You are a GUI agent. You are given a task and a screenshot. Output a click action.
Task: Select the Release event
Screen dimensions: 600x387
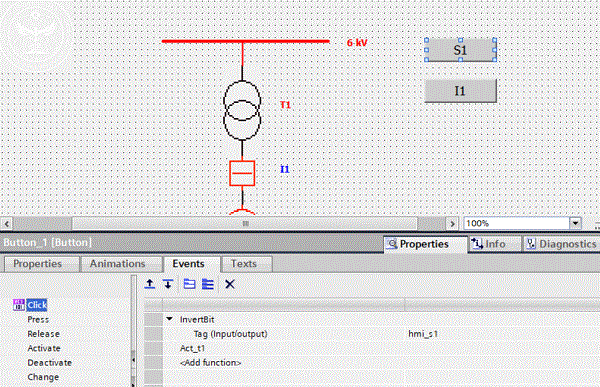pos(43,334)
